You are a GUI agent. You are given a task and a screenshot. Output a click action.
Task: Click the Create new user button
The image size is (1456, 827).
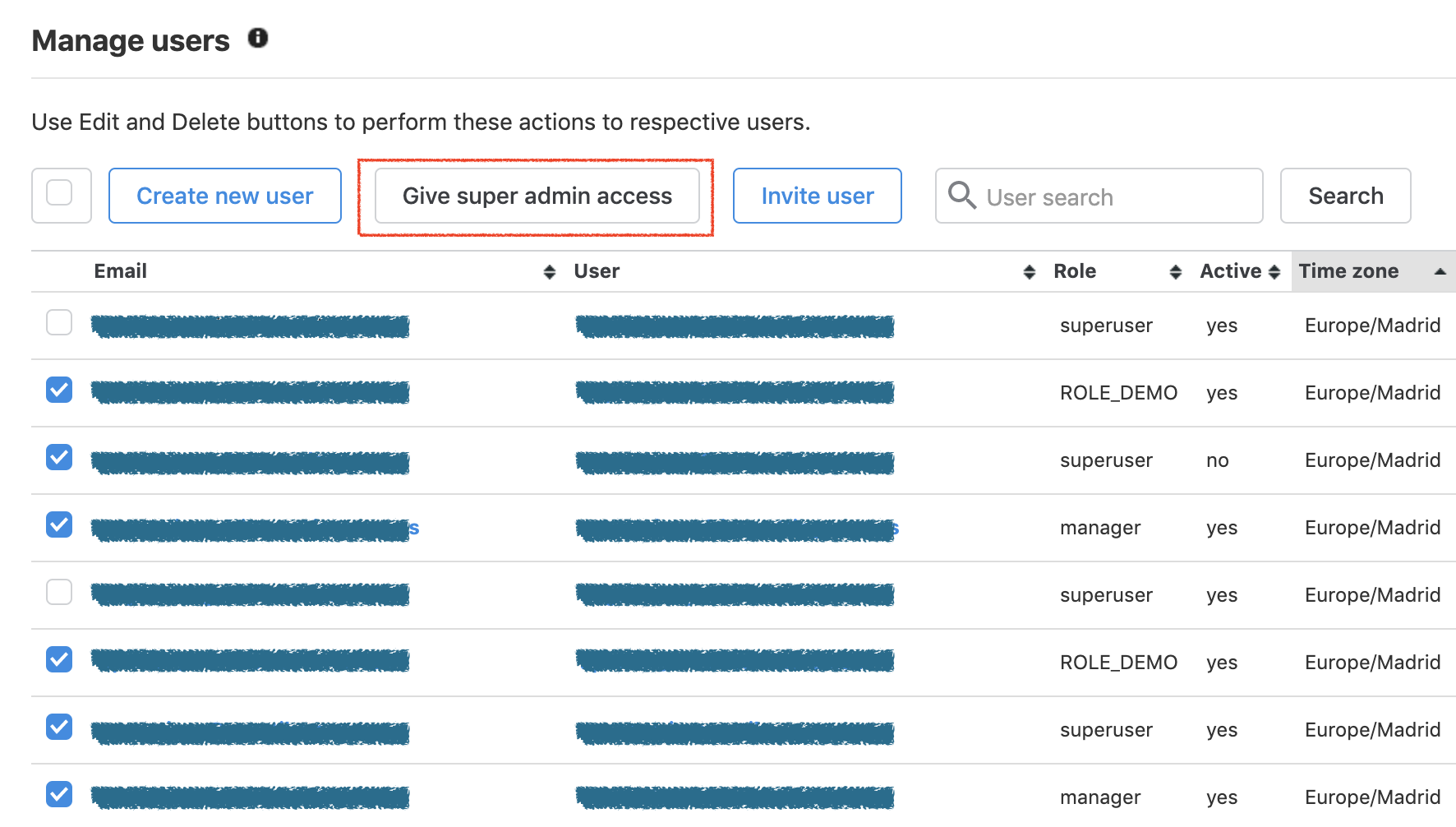[225, 196]
